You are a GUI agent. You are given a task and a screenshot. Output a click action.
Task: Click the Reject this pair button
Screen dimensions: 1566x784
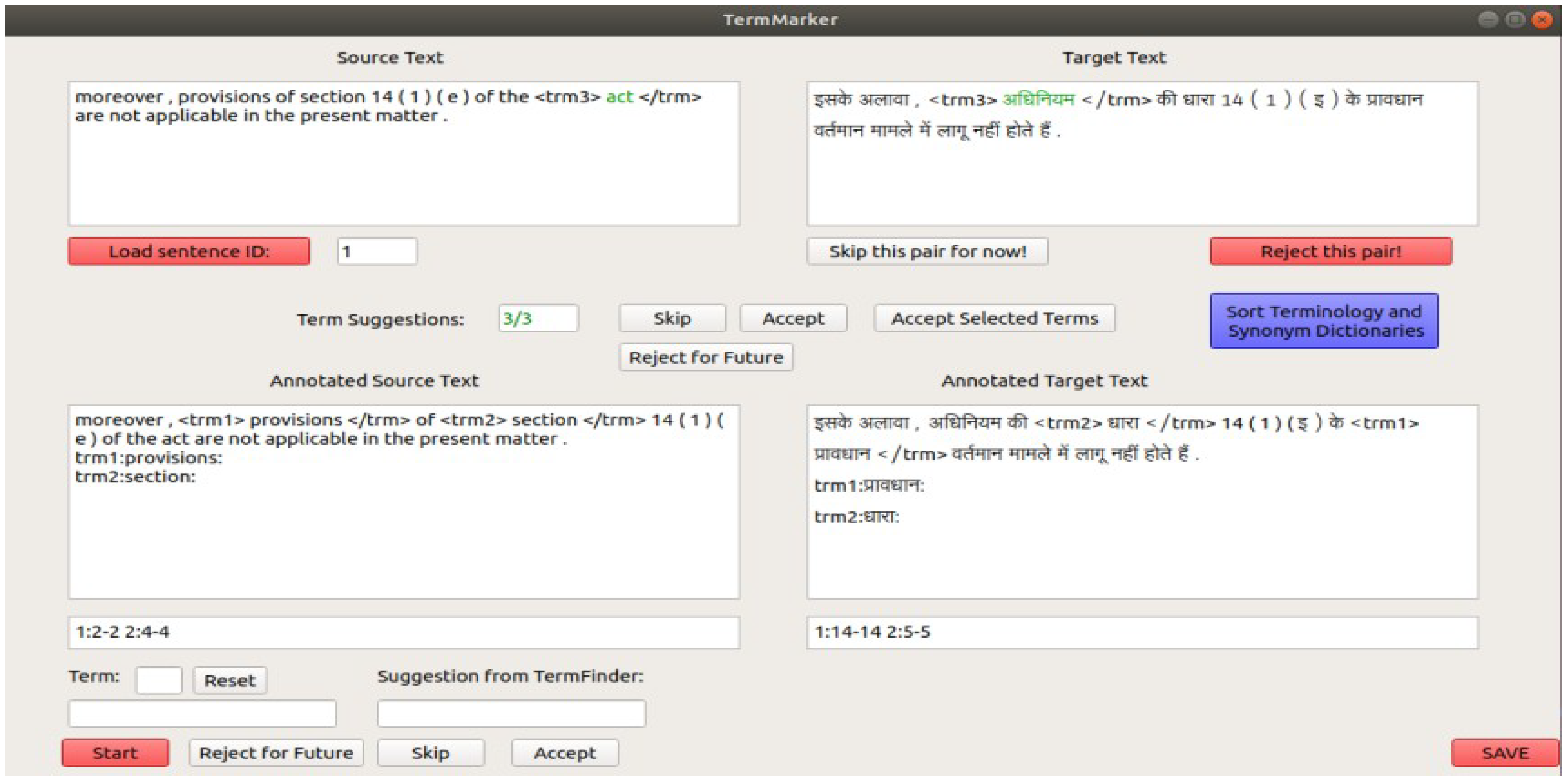tap(1331, 251)
